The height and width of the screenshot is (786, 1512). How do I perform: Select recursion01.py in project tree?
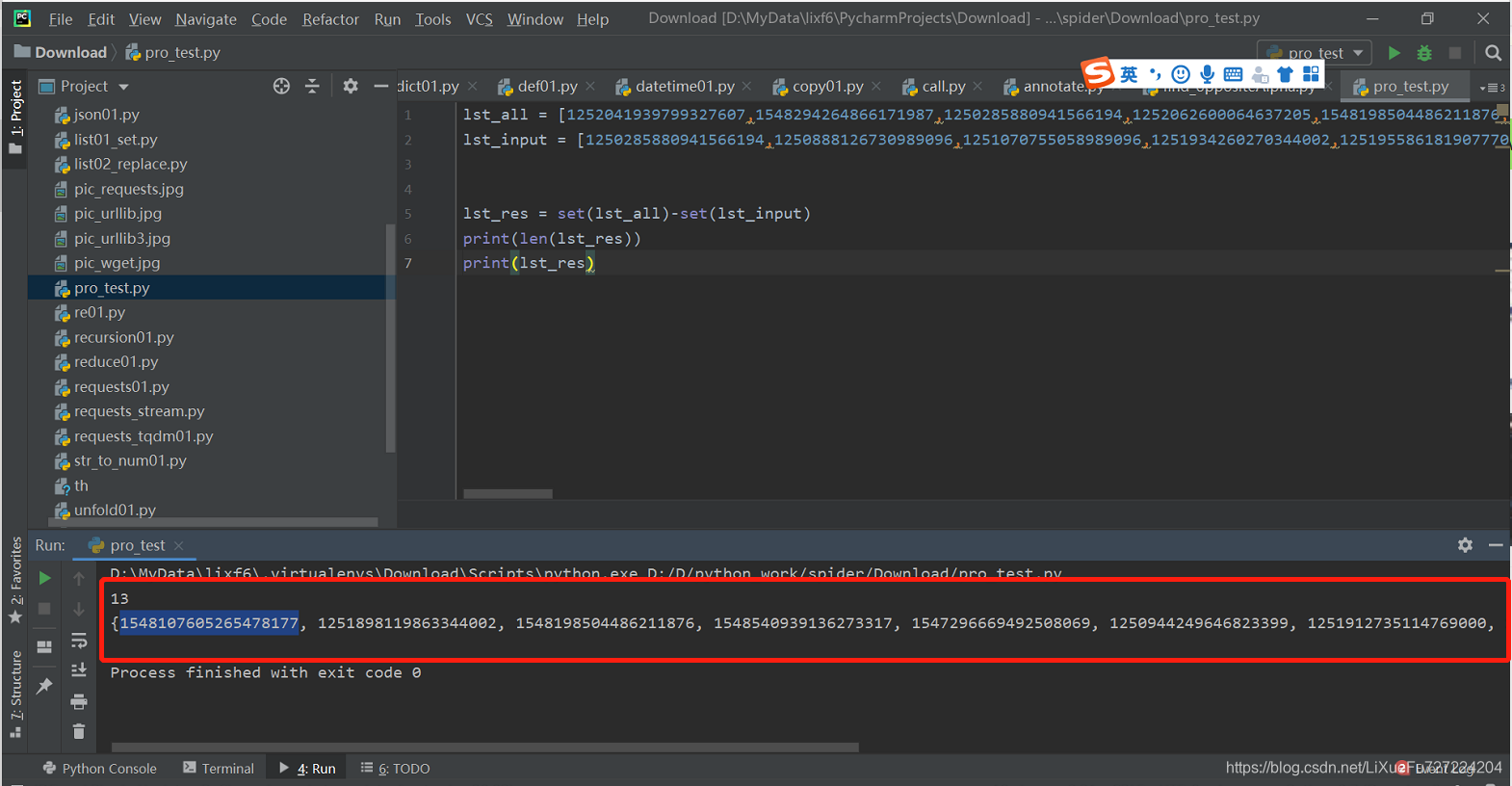click(123, 338)
